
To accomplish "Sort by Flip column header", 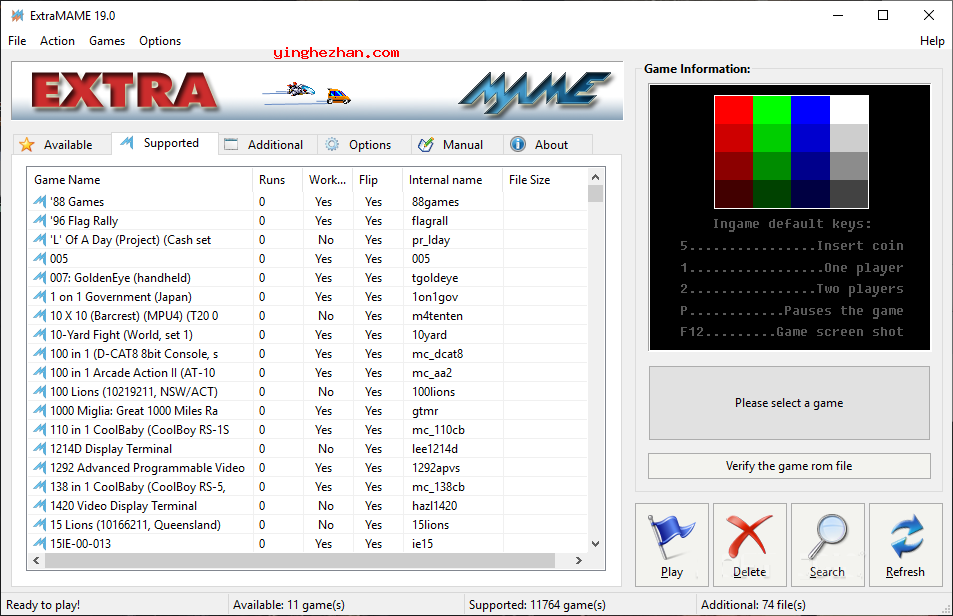I will [377, 180].
